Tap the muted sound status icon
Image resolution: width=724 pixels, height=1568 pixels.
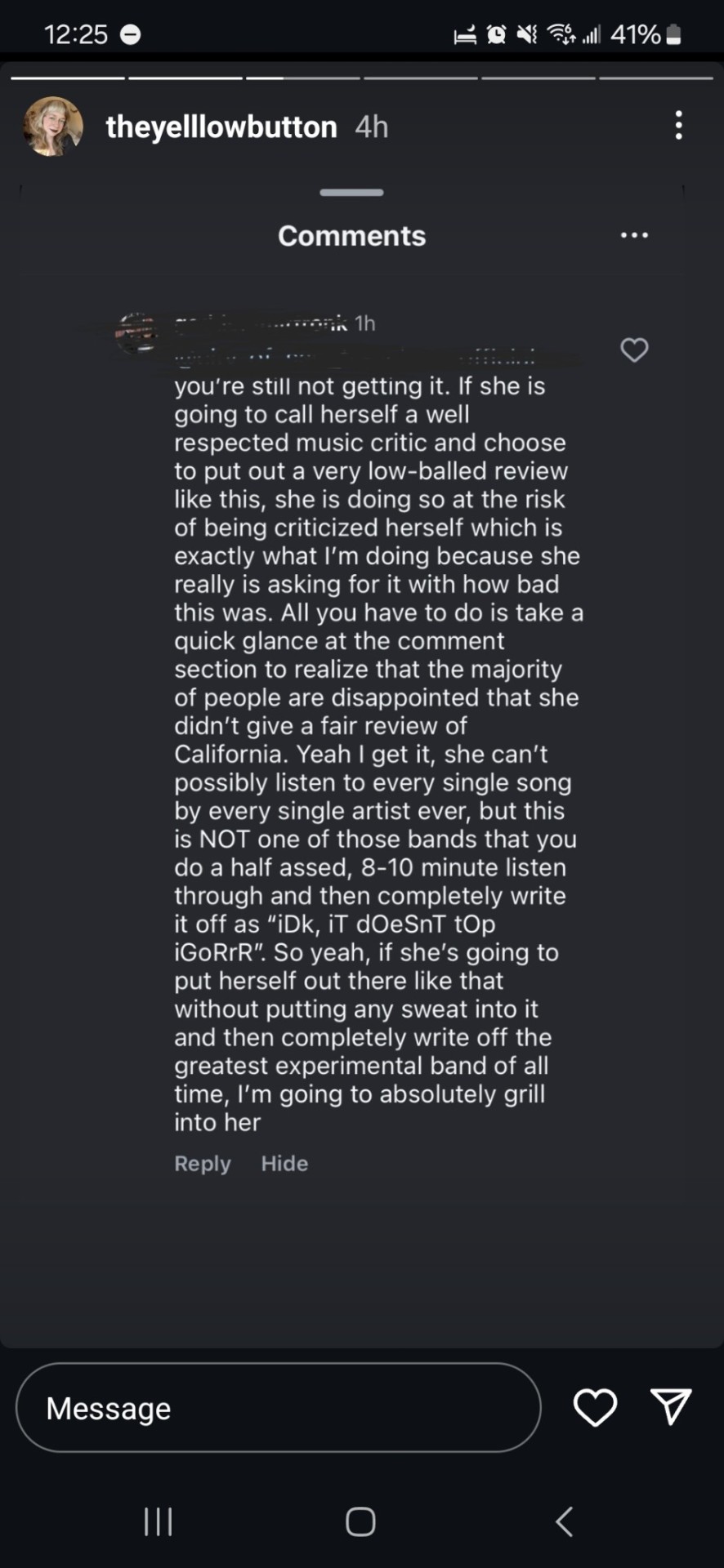point(528,34)
